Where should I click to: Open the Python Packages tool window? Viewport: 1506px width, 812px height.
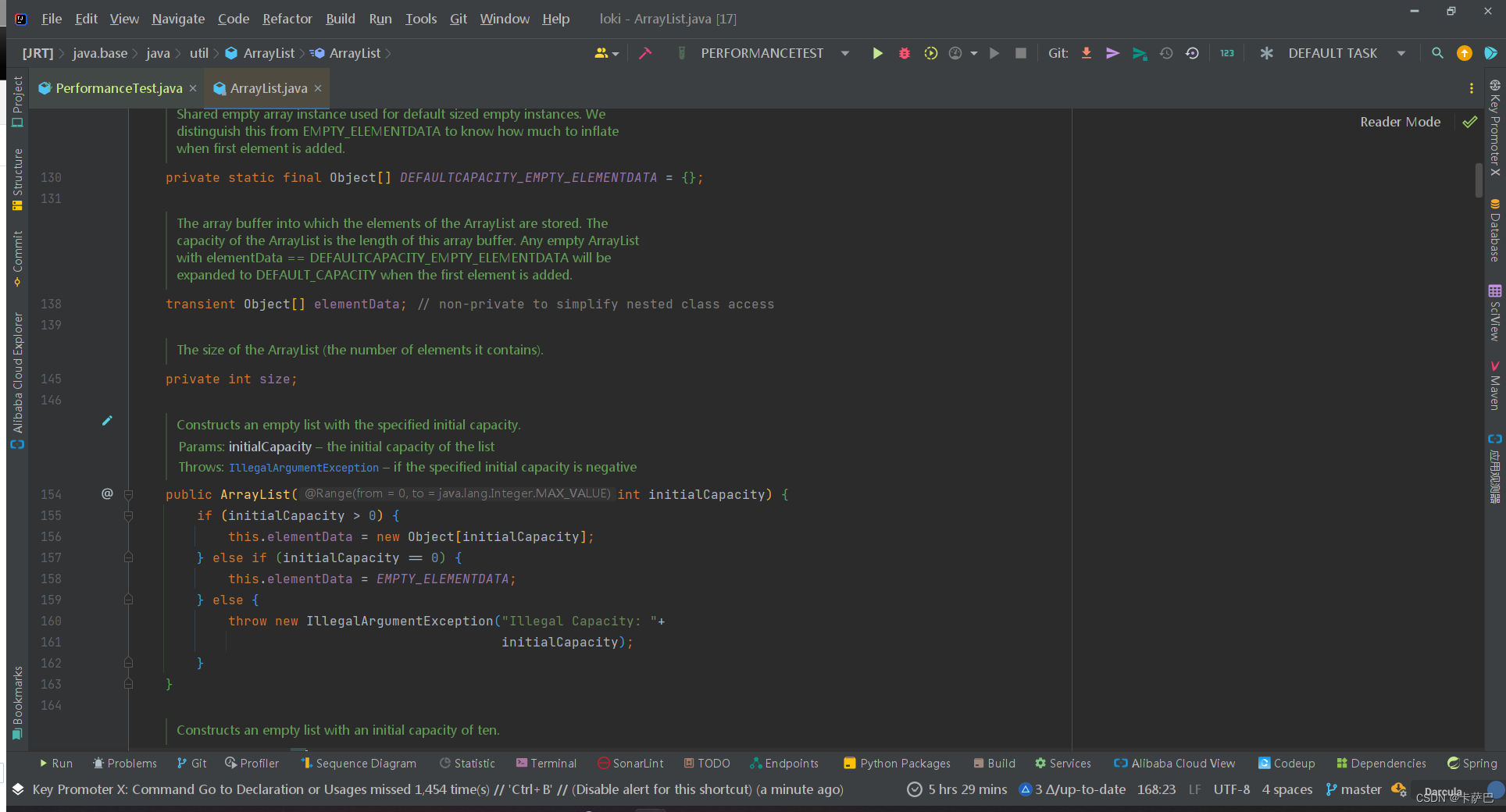click(x=897, y=763)
